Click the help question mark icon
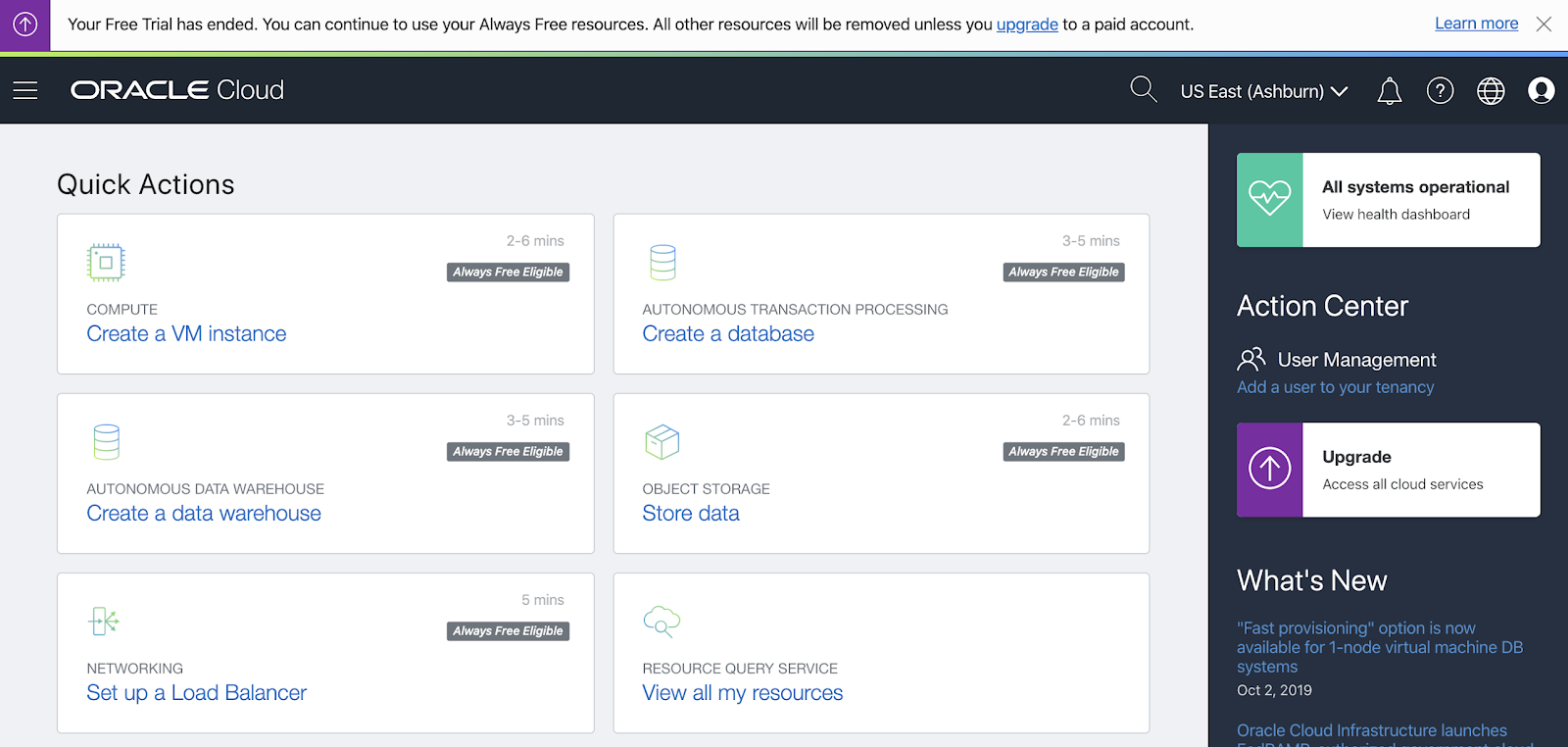The width and height of the screenshot is (1568, 747). pyautogui.click(x=1440, y=91)
